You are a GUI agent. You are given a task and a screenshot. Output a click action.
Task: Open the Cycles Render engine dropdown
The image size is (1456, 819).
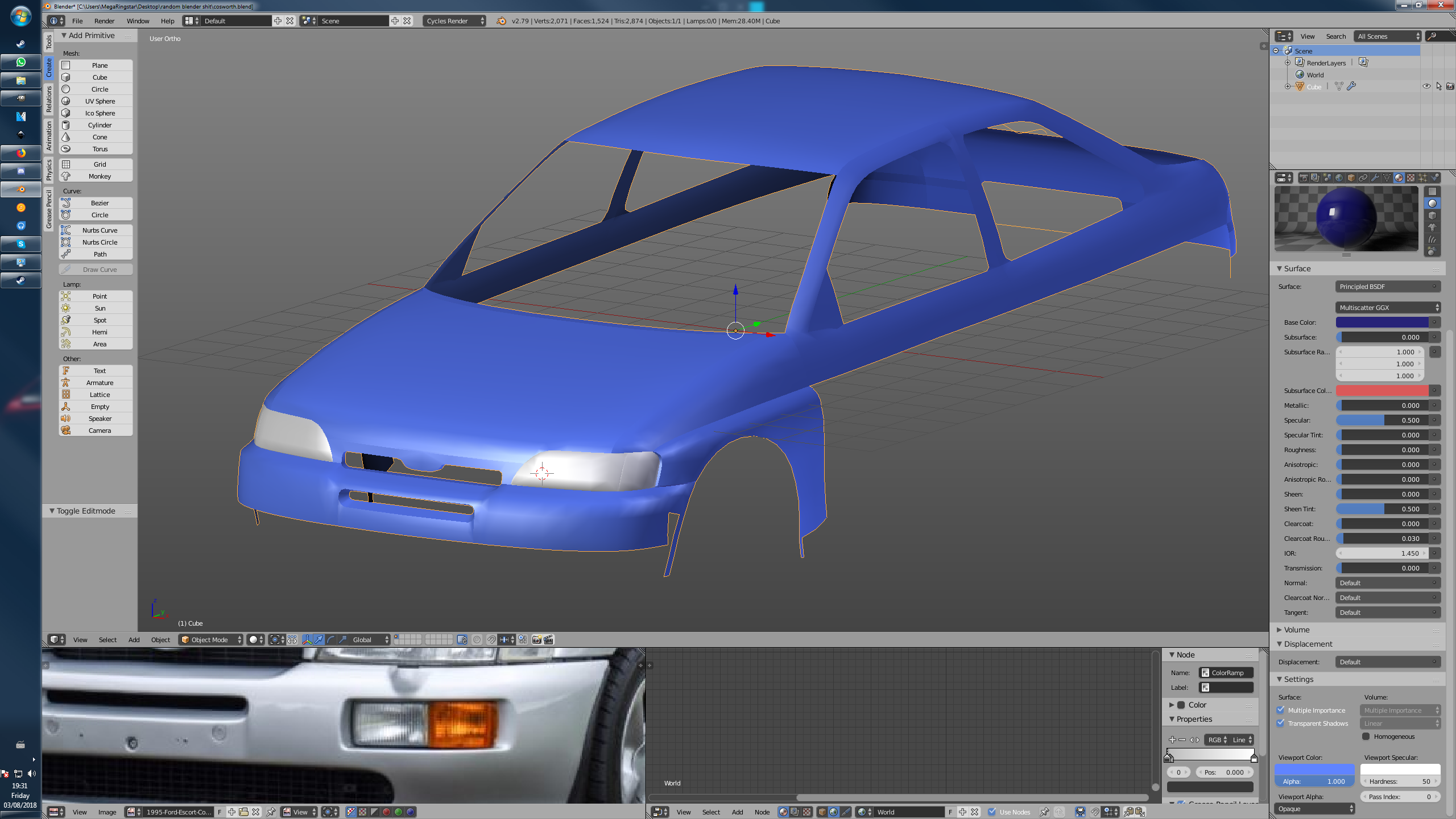(454, 21)
